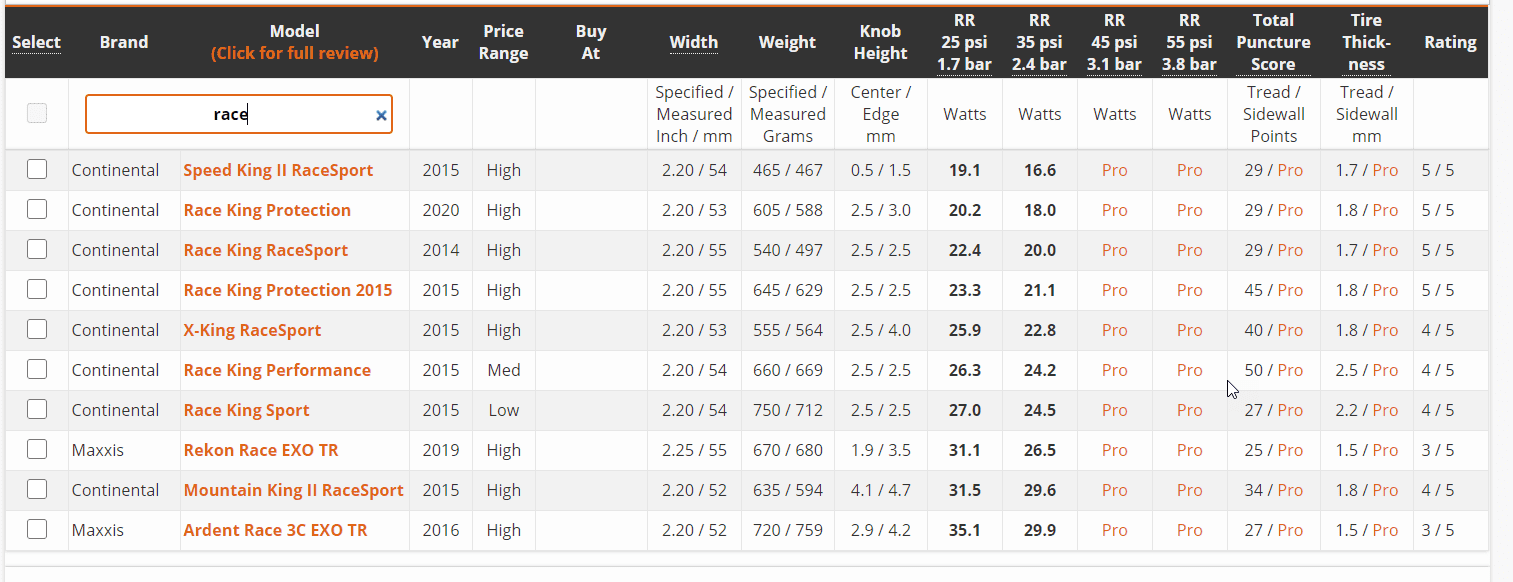Clear the 'race' search filter
Screen dimensions: 1513x582
click(381, 115)
